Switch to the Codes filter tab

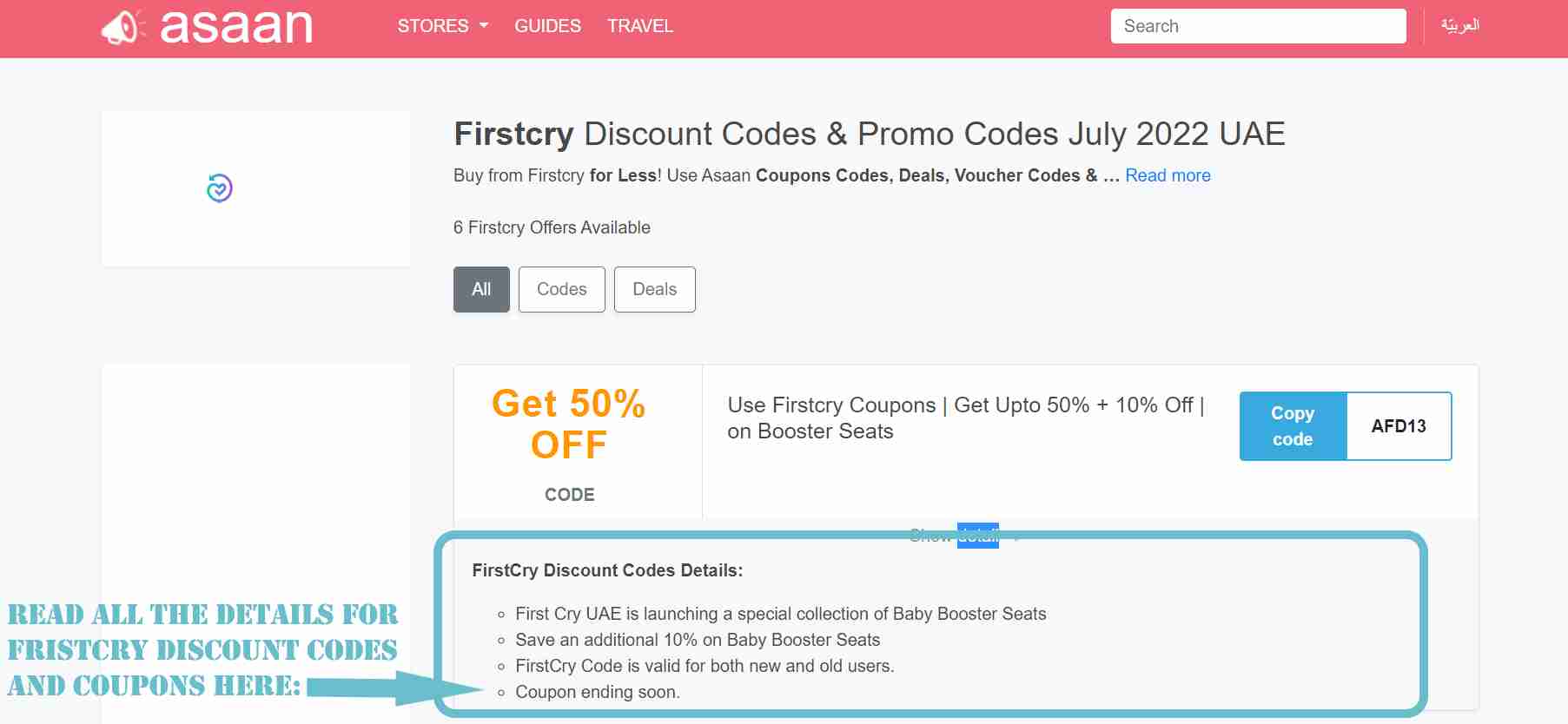[561, 289]
